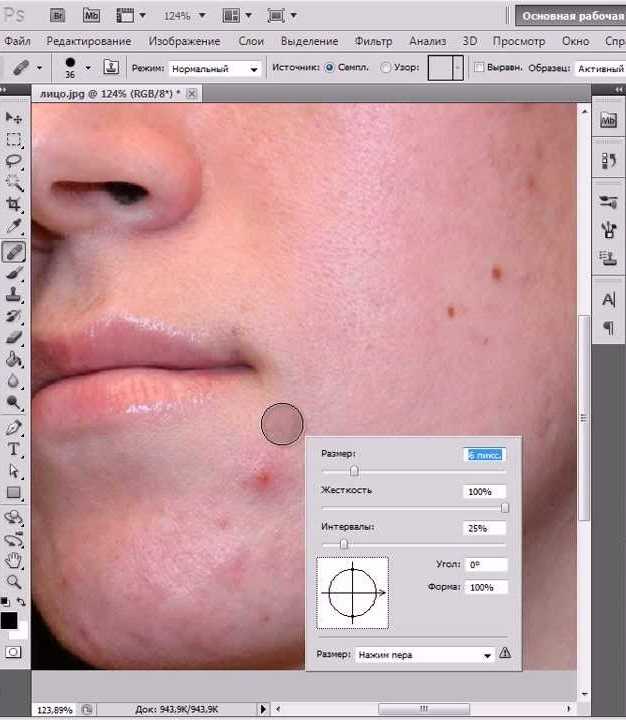Select the Path Selection tool
Viewport: 626px width, 720px height.
[14, 471]
